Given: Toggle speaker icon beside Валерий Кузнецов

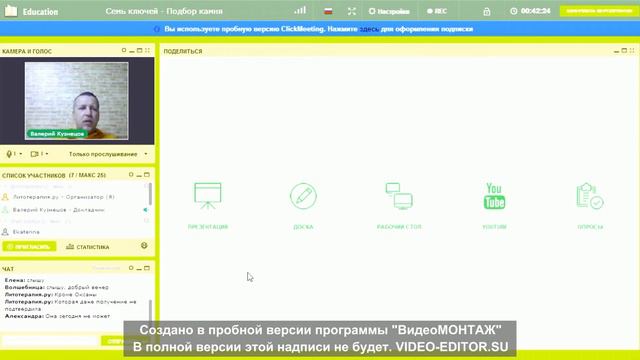Looking at the screenshot, I should point(145,210).
